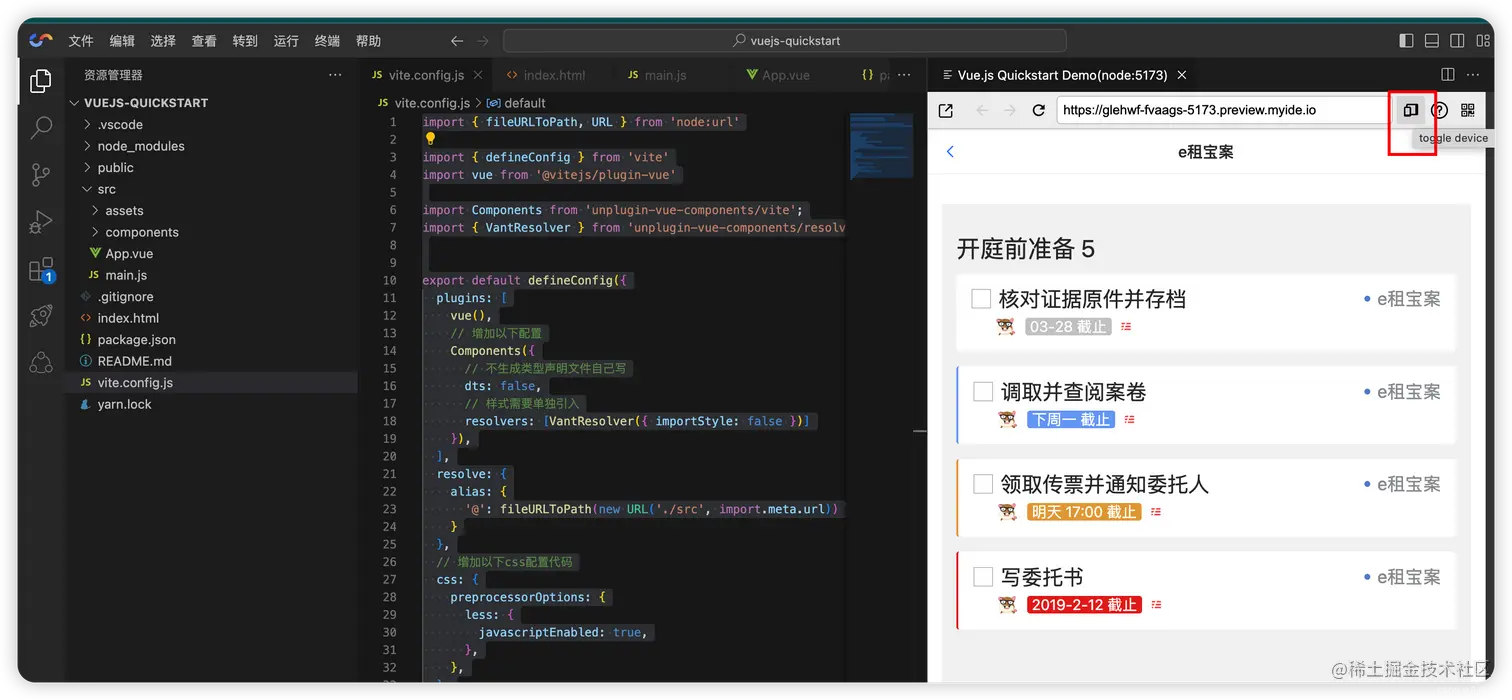Open the 选择 menu

(x=163, y=41)
